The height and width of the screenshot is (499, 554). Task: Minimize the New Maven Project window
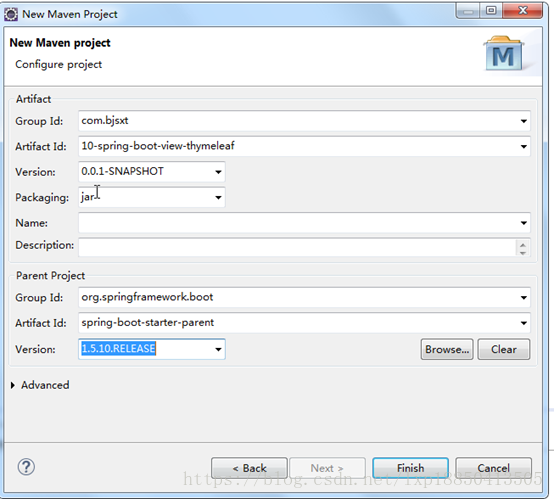[467, 11]
